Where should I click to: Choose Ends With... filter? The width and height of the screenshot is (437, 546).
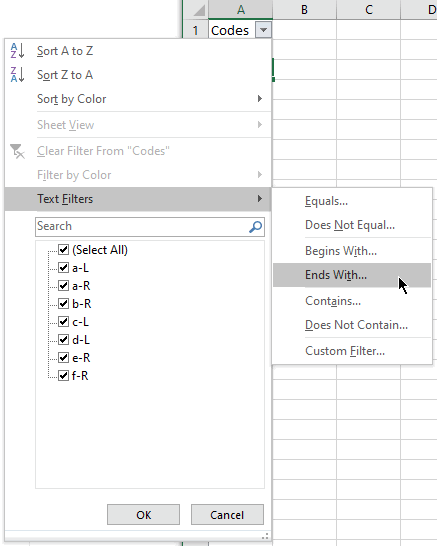pyautogui.click(x=352, y=275)
